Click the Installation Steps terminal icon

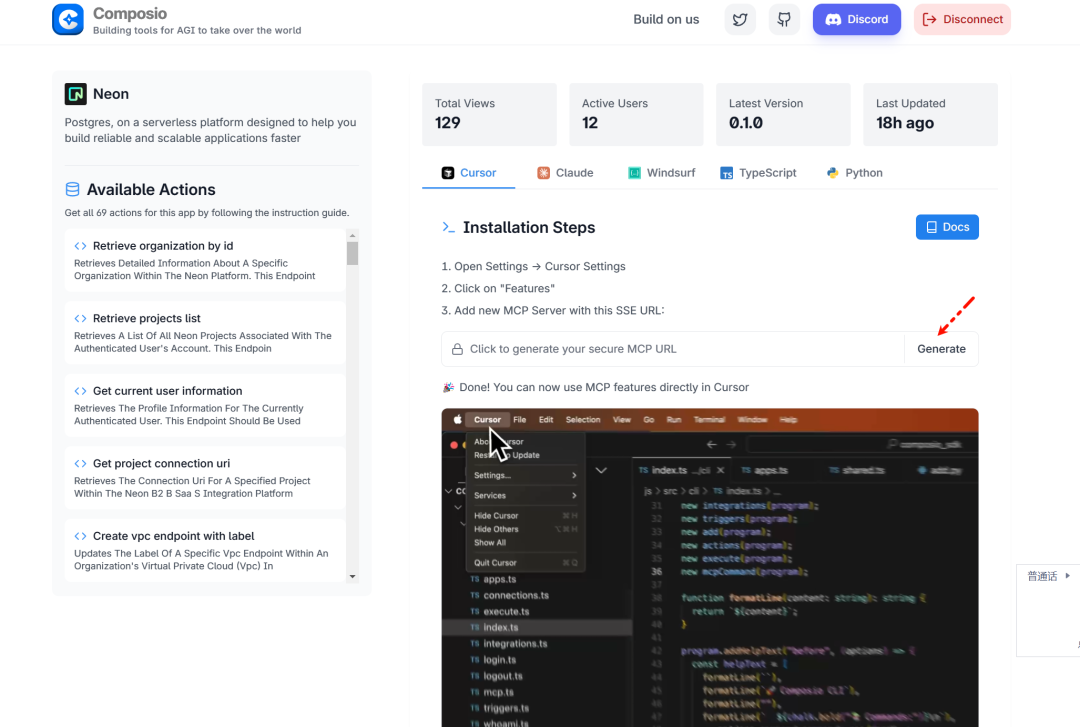(x=448, y=227)
